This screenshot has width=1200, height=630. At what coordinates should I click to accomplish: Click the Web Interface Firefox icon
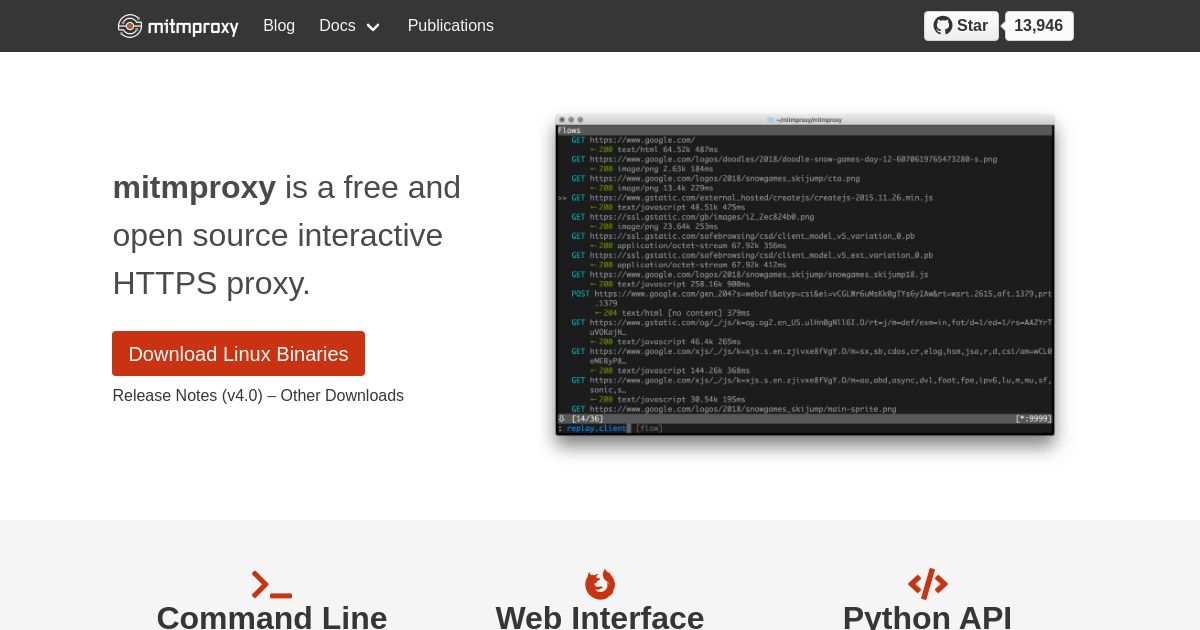pos(600,584)
